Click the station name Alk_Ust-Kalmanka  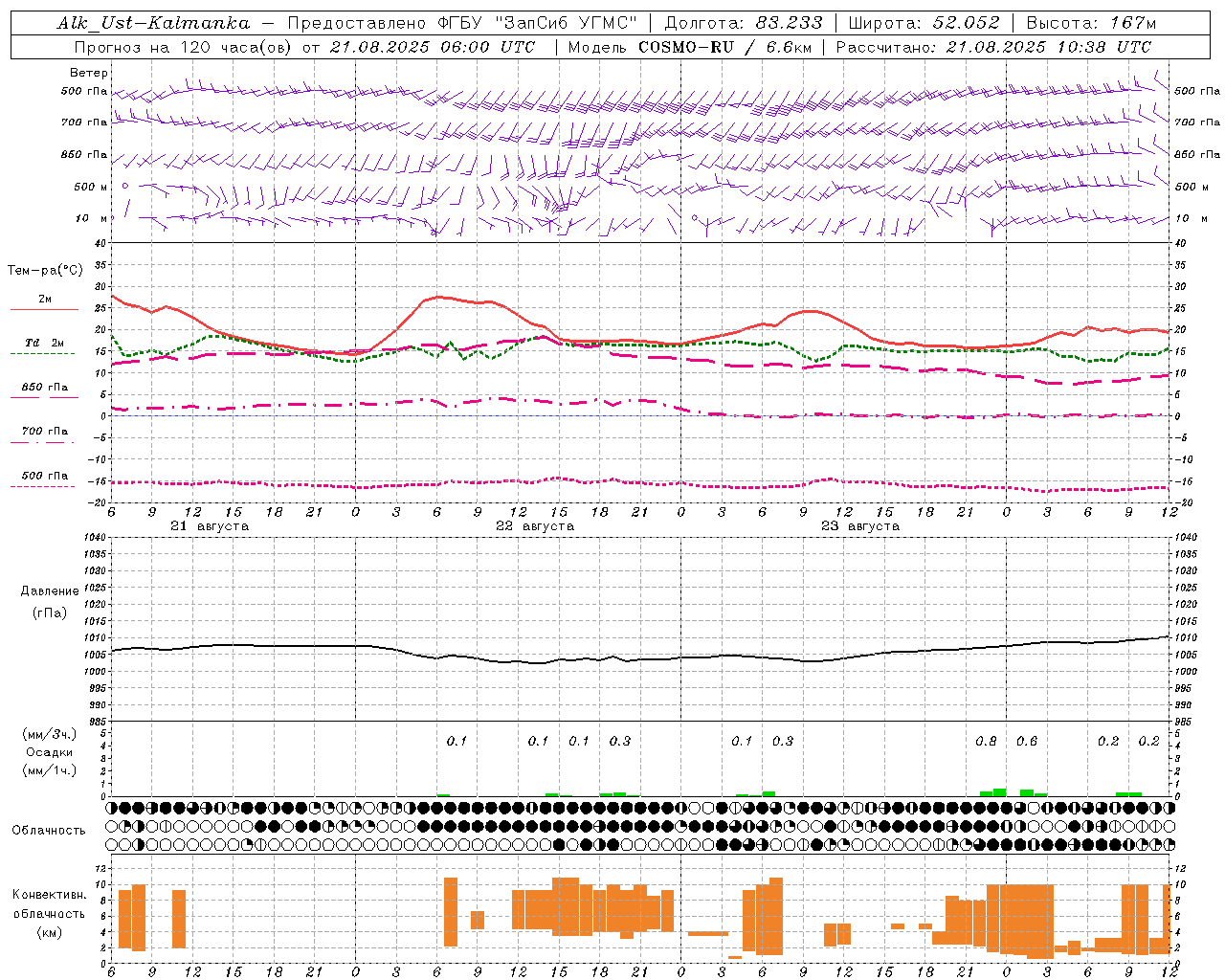coord(153,23)
